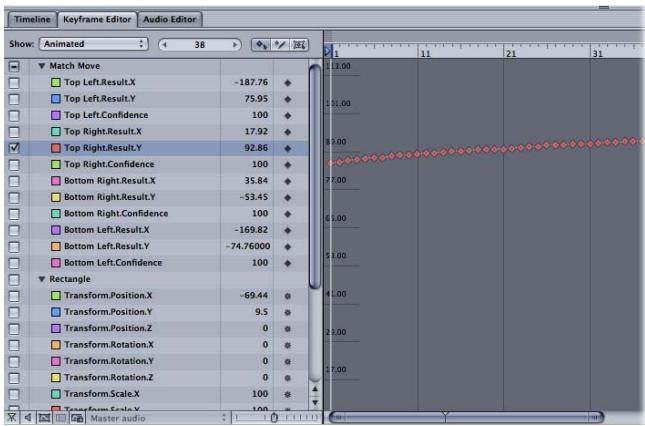Open animation menu for Top Right.Result.X
This screenshot has height=426, width=645.
288,132
